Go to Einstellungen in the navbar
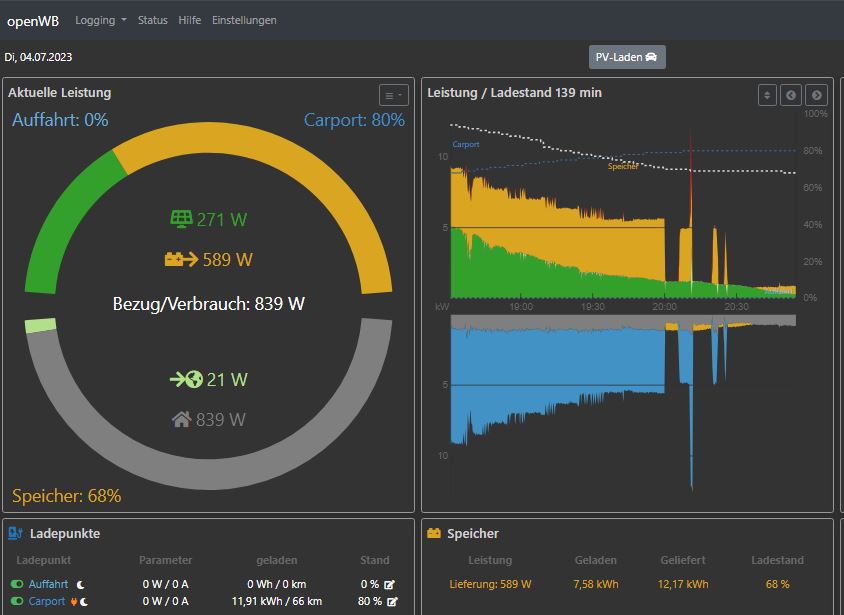 [x=244, y=20]
